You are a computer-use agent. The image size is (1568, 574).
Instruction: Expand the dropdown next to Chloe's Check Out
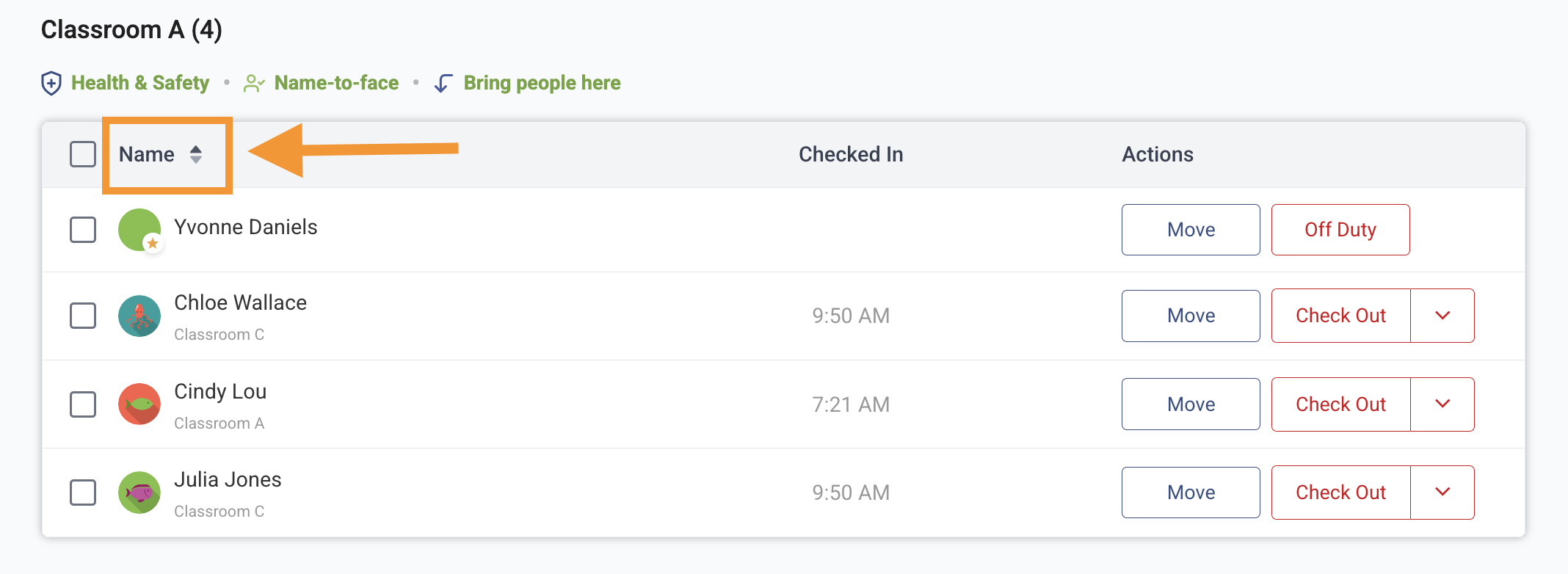[x=1442, y=316]
